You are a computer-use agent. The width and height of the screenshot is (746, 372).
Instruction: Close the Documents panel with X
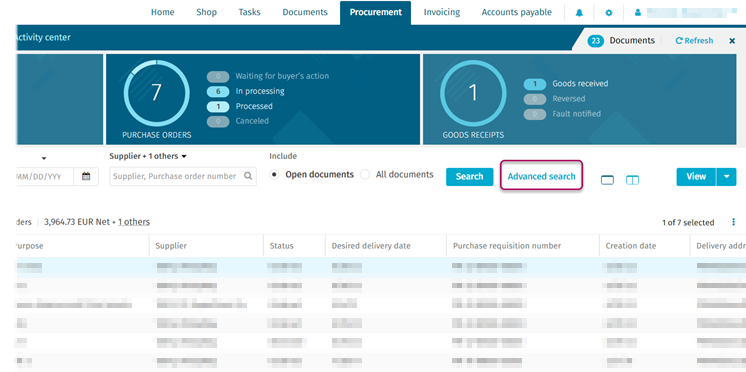[x=732, y=41]
